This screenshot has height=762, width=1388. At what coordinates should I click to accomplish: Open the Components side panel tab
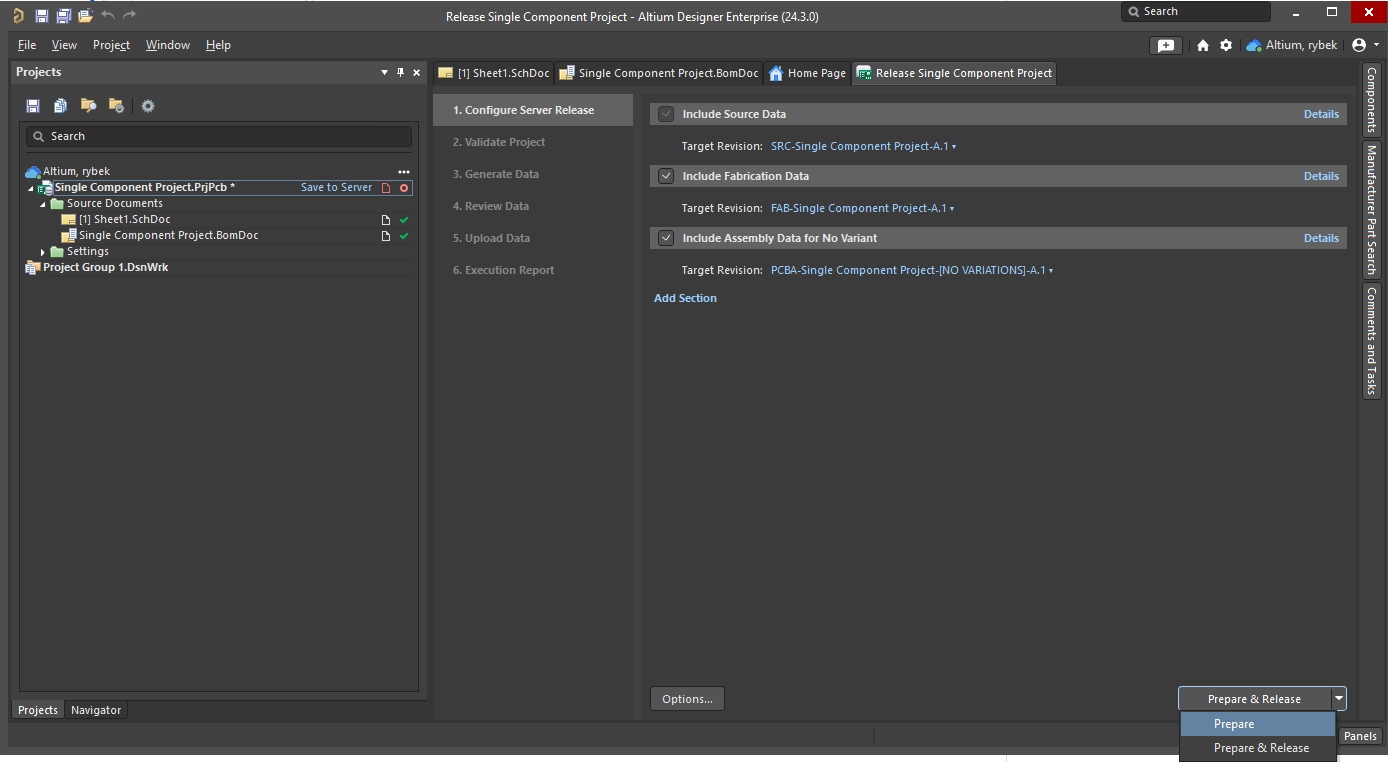pos(1372,100)
